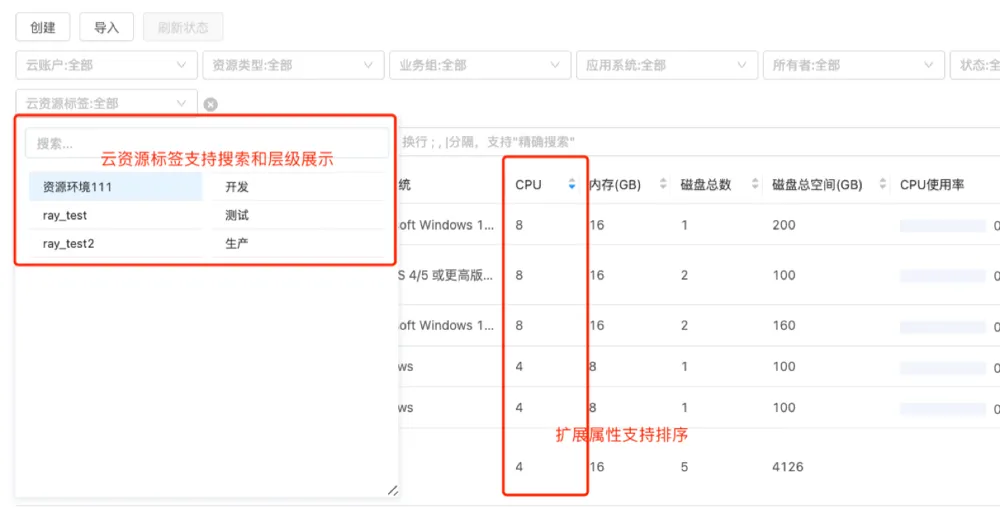
Task: Click the 创建 button
Action: click(x=43, y=27)
